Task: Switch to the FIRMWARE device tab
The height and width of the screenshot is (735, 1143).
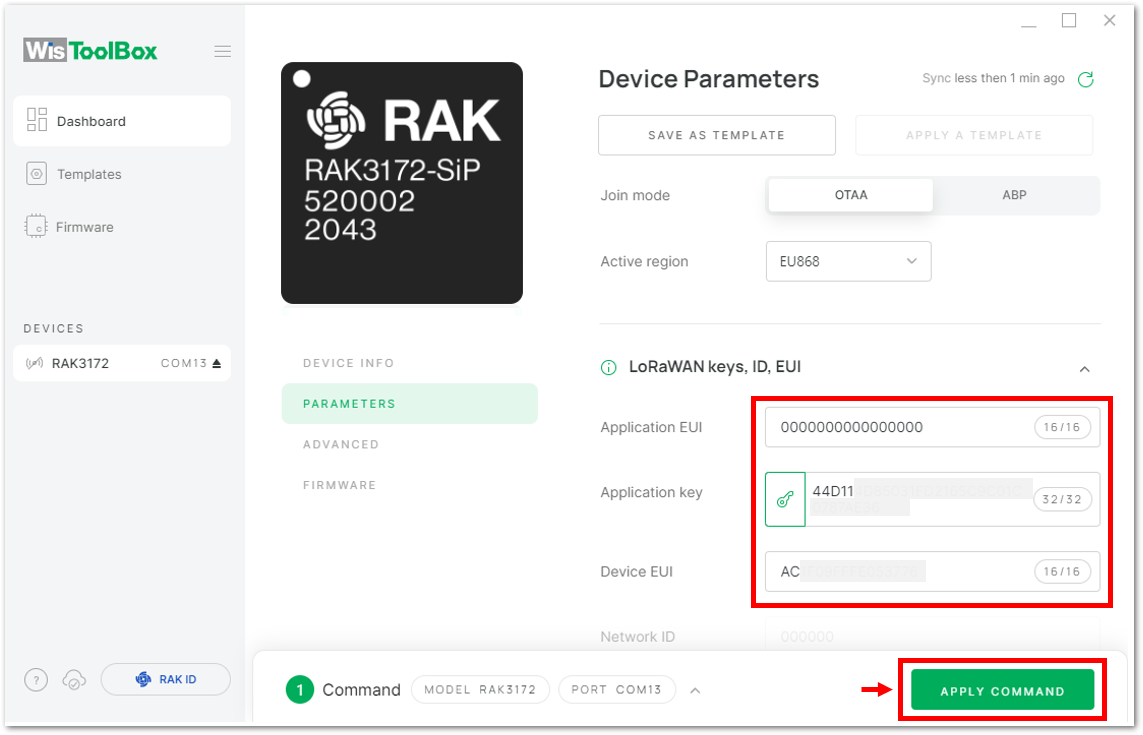Action: point(340,485)
